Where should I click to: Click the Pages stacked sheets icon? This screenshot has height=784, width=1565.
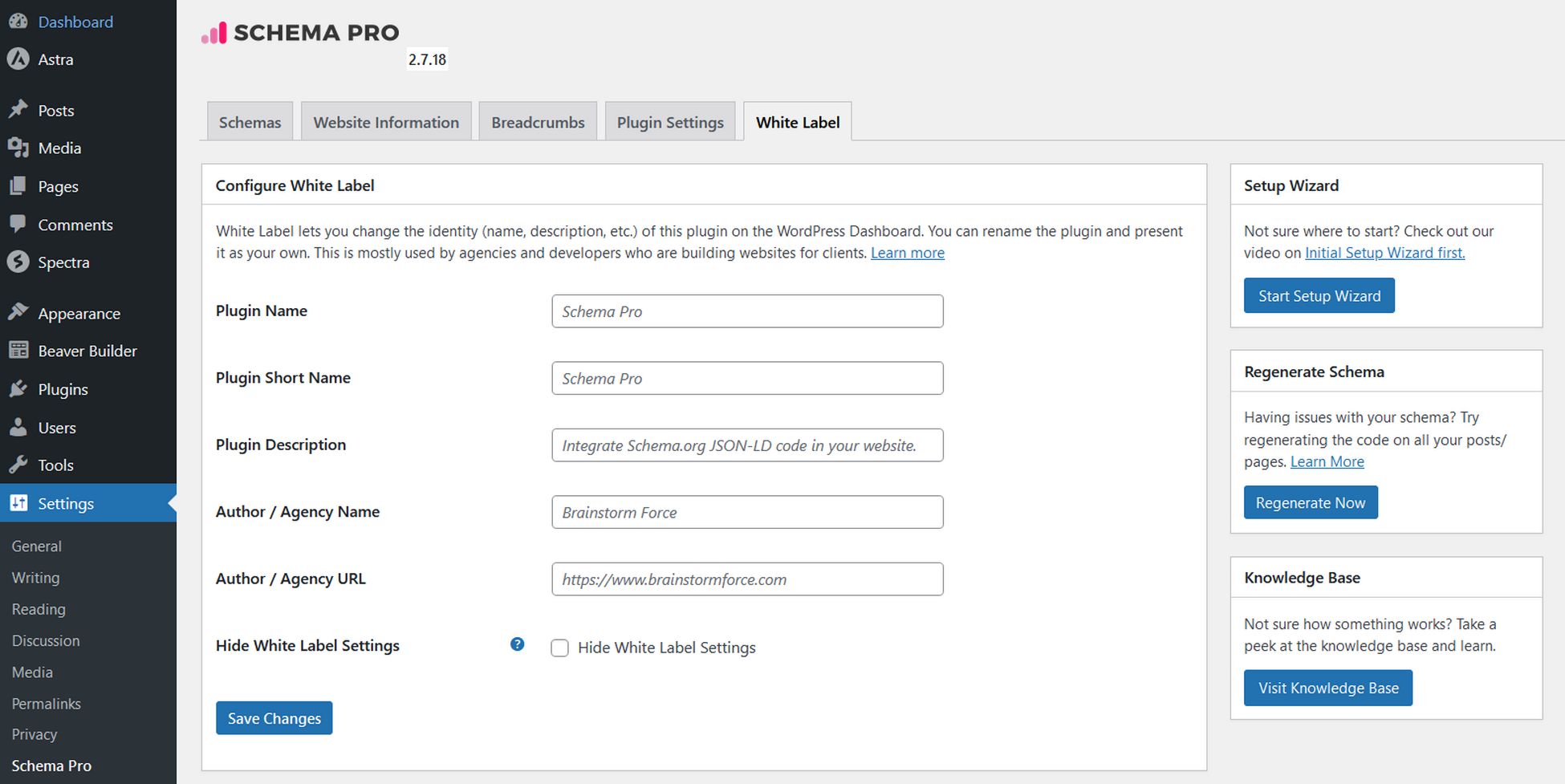[18, 186]
